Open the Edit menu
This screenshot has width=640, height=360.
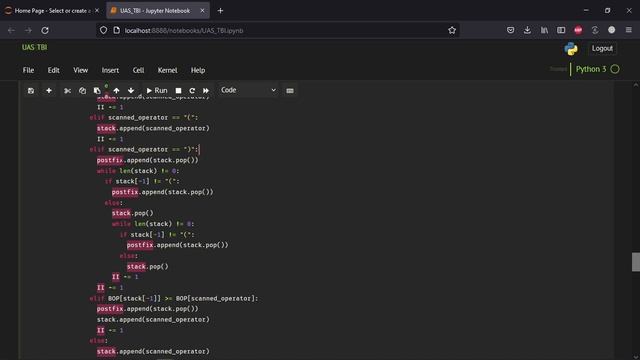(x=53, y=70)
